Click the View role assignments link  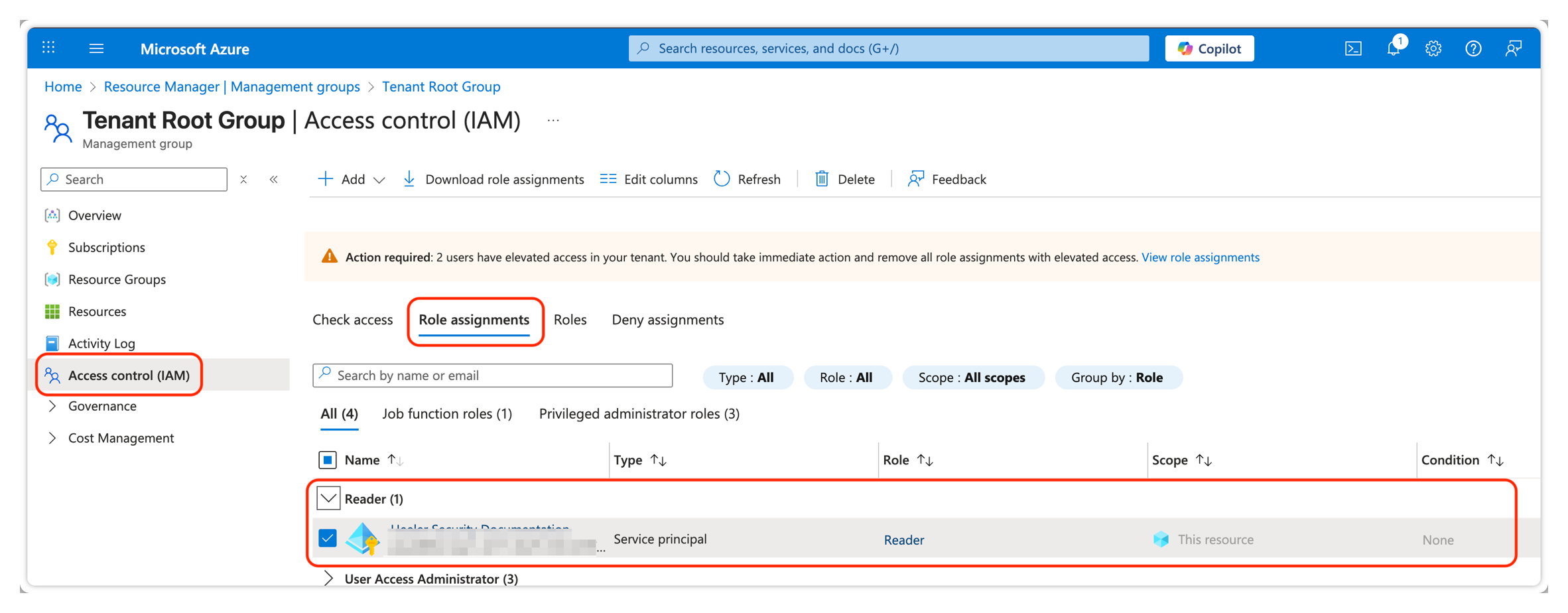click(x=1201, y=257)
